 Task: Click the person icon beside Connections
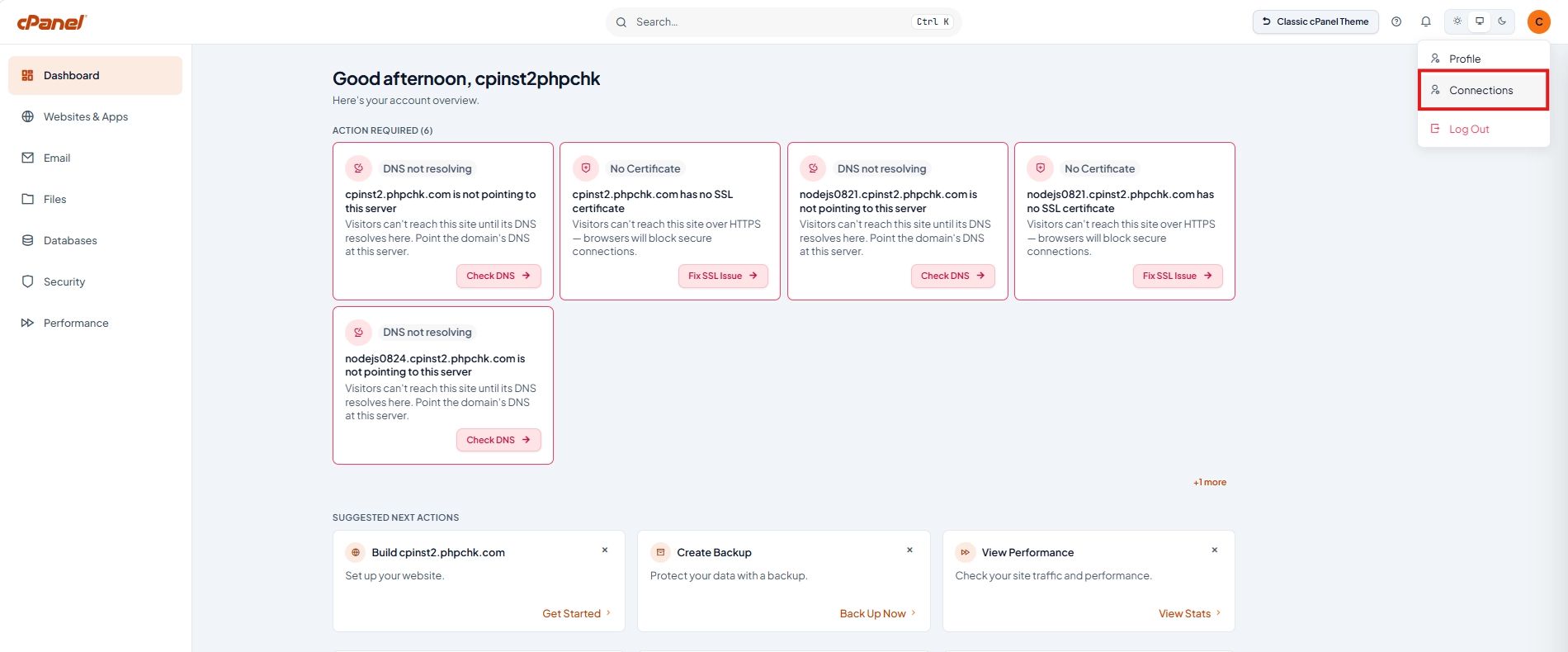(1435, 90)
